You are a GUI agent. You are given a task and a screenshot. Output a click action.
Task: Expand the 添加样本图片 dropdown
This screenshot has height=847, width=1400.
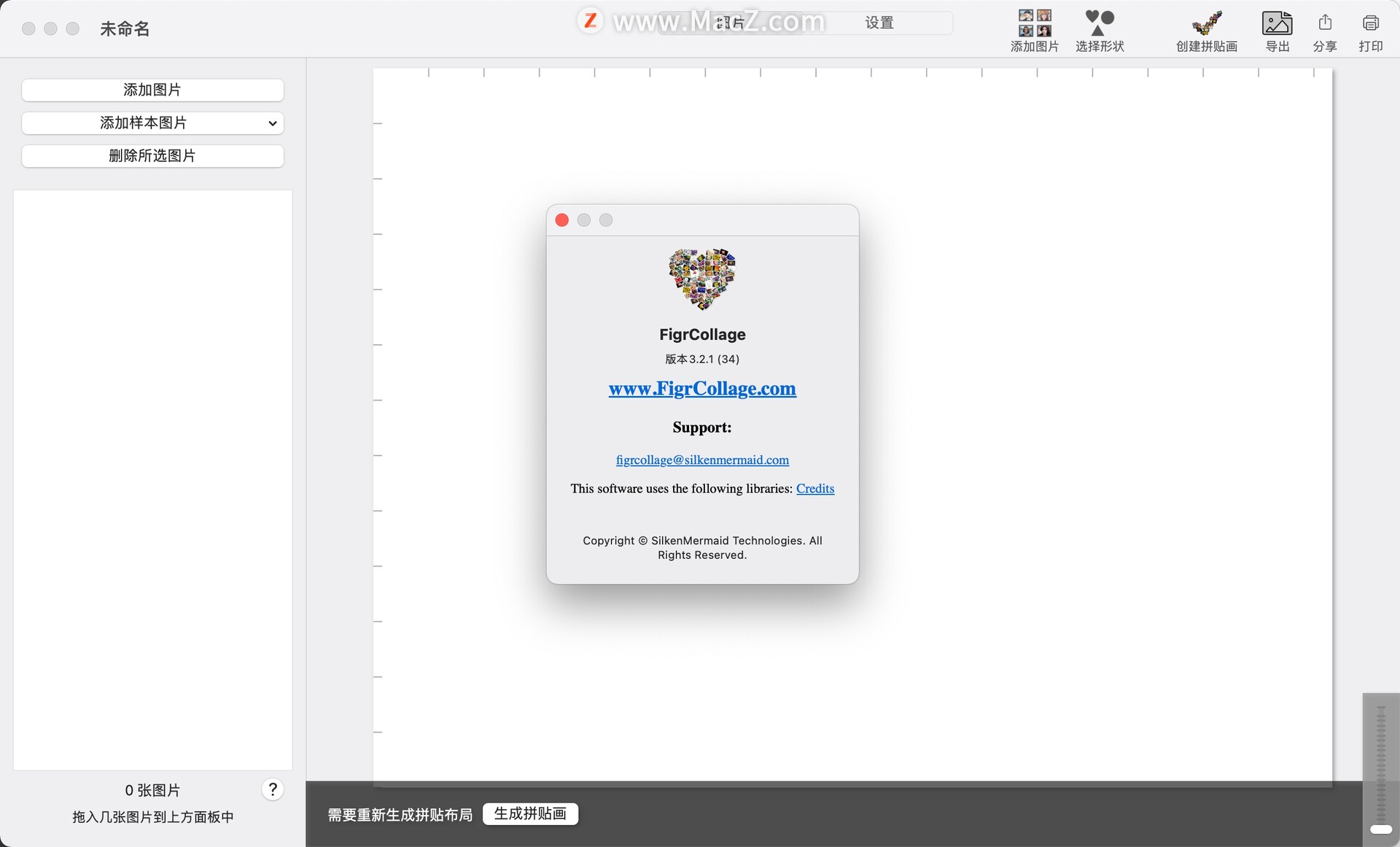[152, 123]
